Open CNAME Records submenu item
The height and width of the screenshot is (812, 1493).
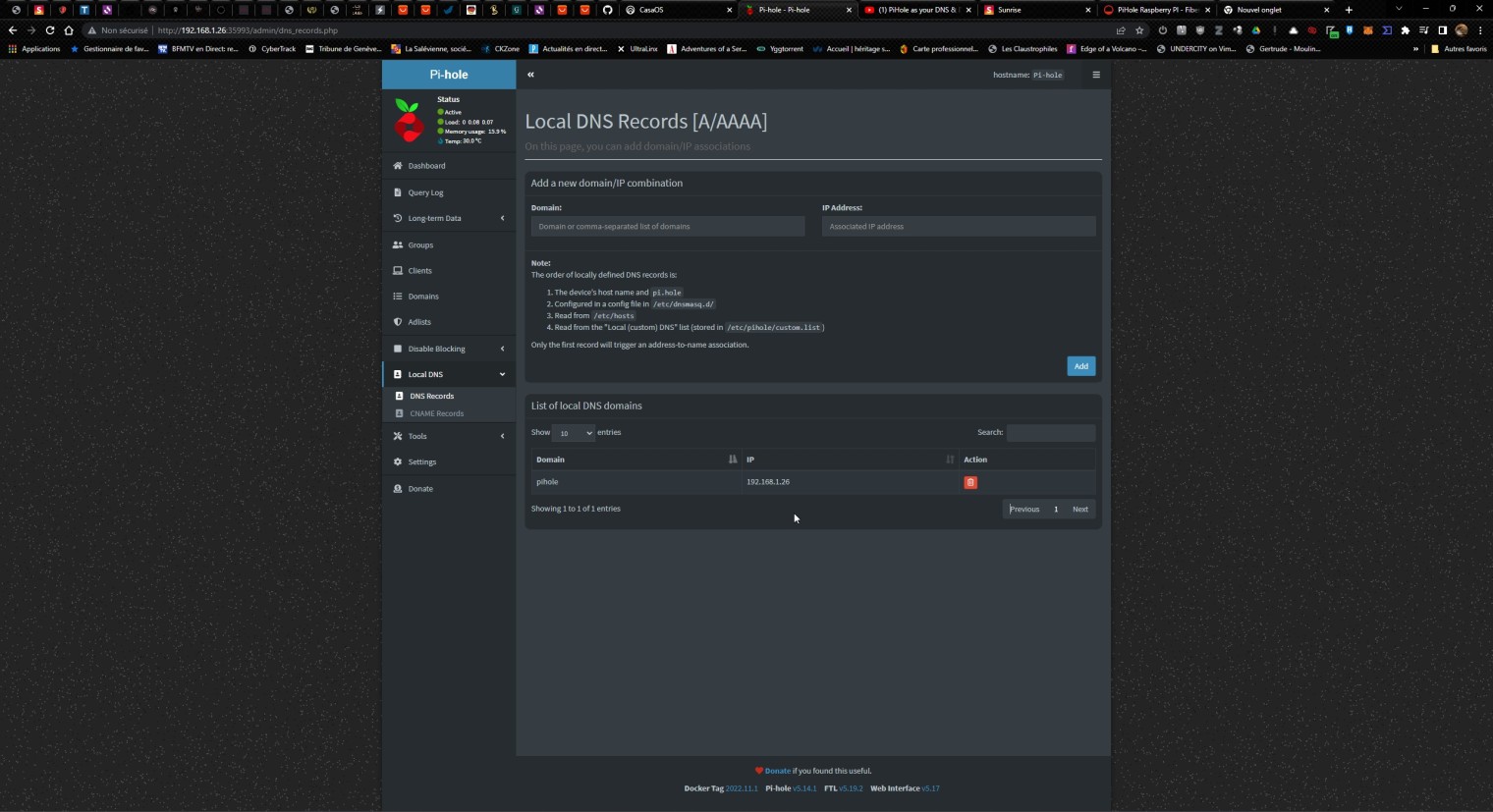point(436,413)
